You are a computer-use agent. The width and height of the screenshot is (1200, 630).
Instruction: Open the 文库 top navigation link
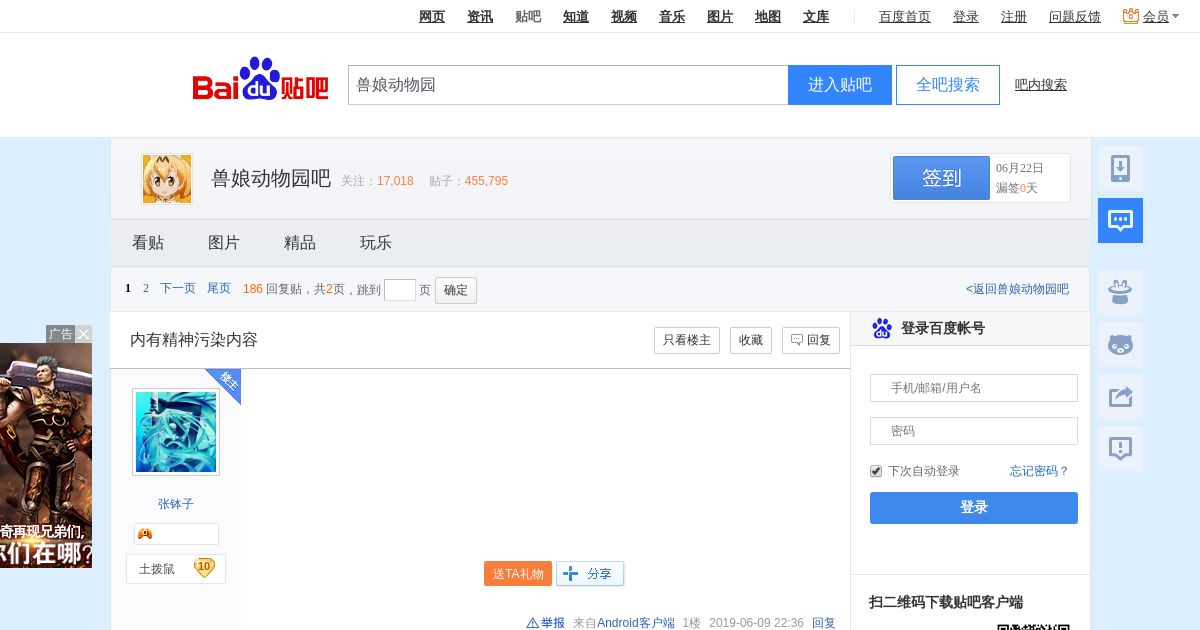pyautogui.click(x=816, y=16)
